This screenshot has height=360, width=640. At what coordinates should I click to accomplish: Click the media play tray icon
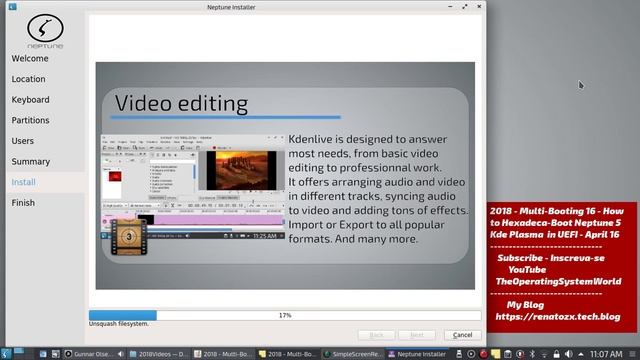[x=471, y=354]
